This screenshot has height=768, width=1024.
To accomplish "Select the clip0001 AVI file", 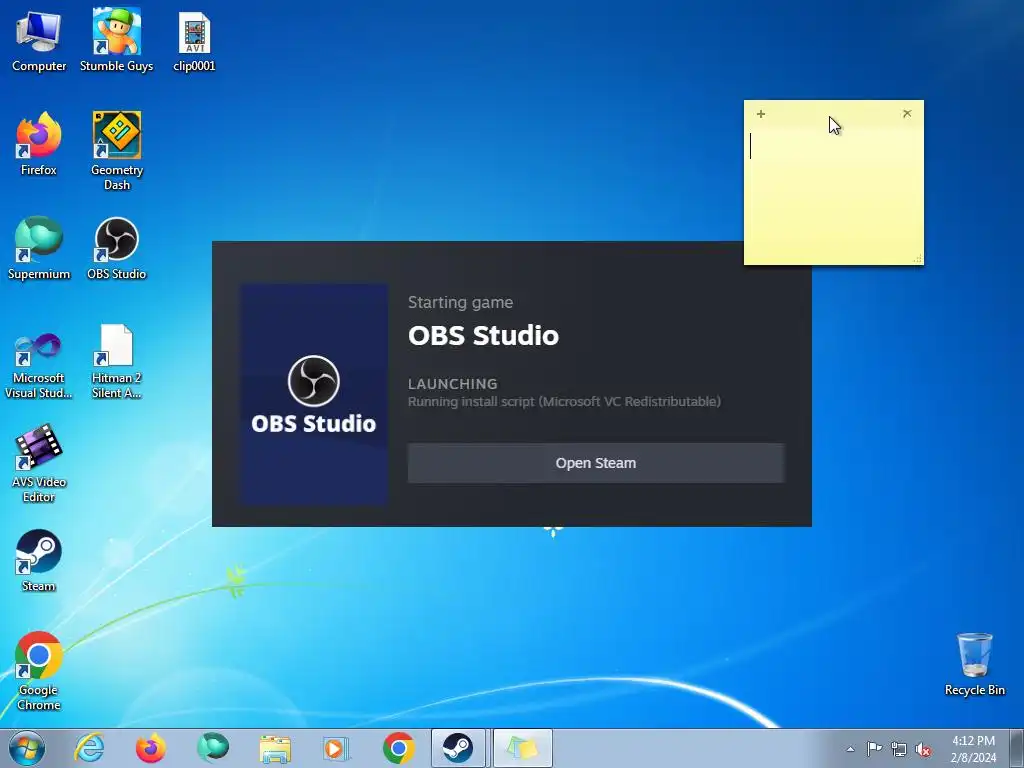I will (x=194, y=40).
